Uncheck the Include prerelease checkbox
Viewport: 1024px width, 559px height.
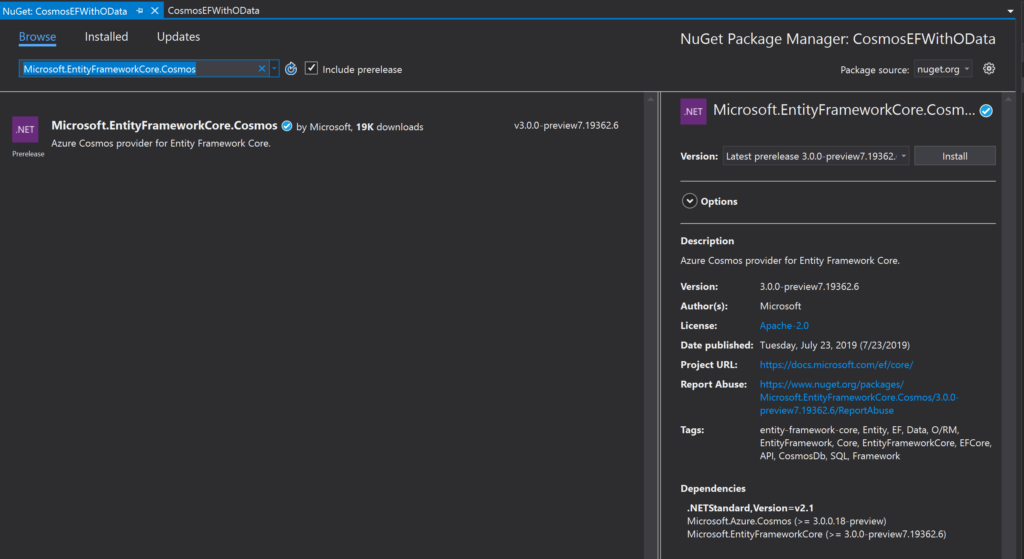312,69
